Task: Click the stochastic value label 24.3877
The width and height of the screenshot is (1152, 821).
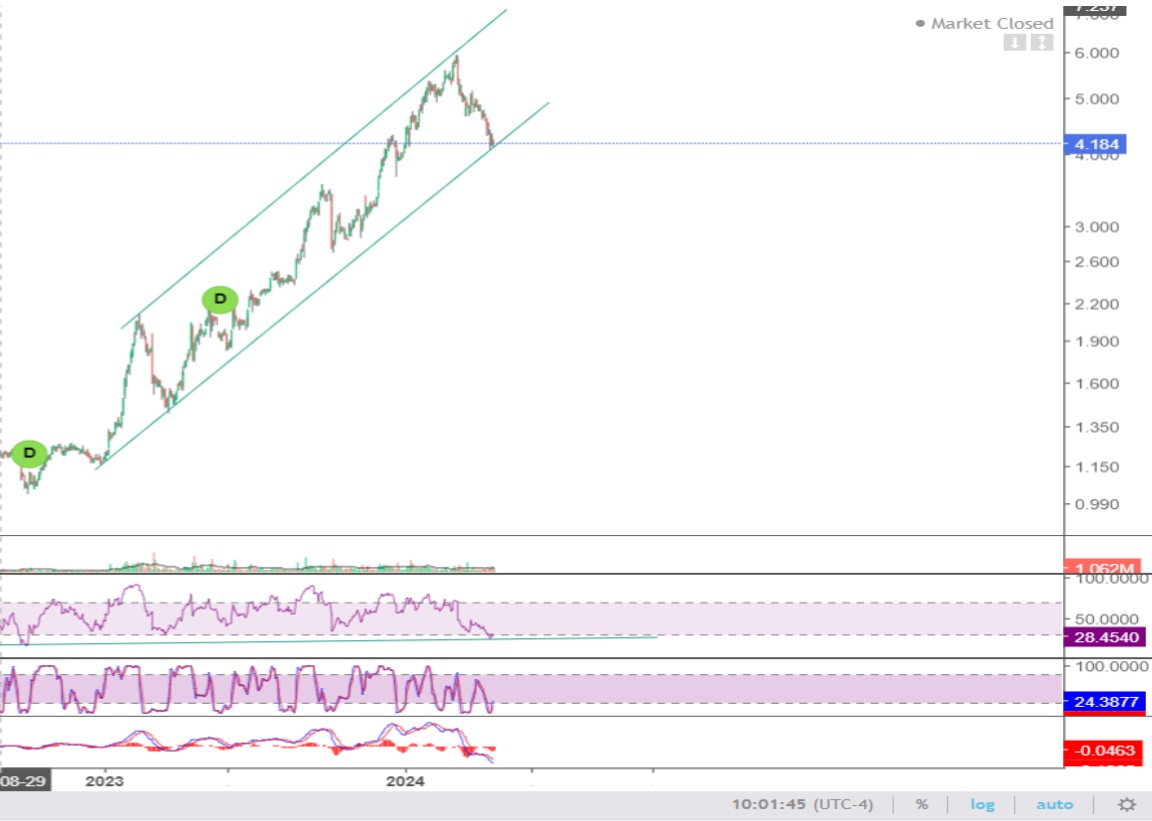Action: pyautogui.click(x=1105, y=702)
